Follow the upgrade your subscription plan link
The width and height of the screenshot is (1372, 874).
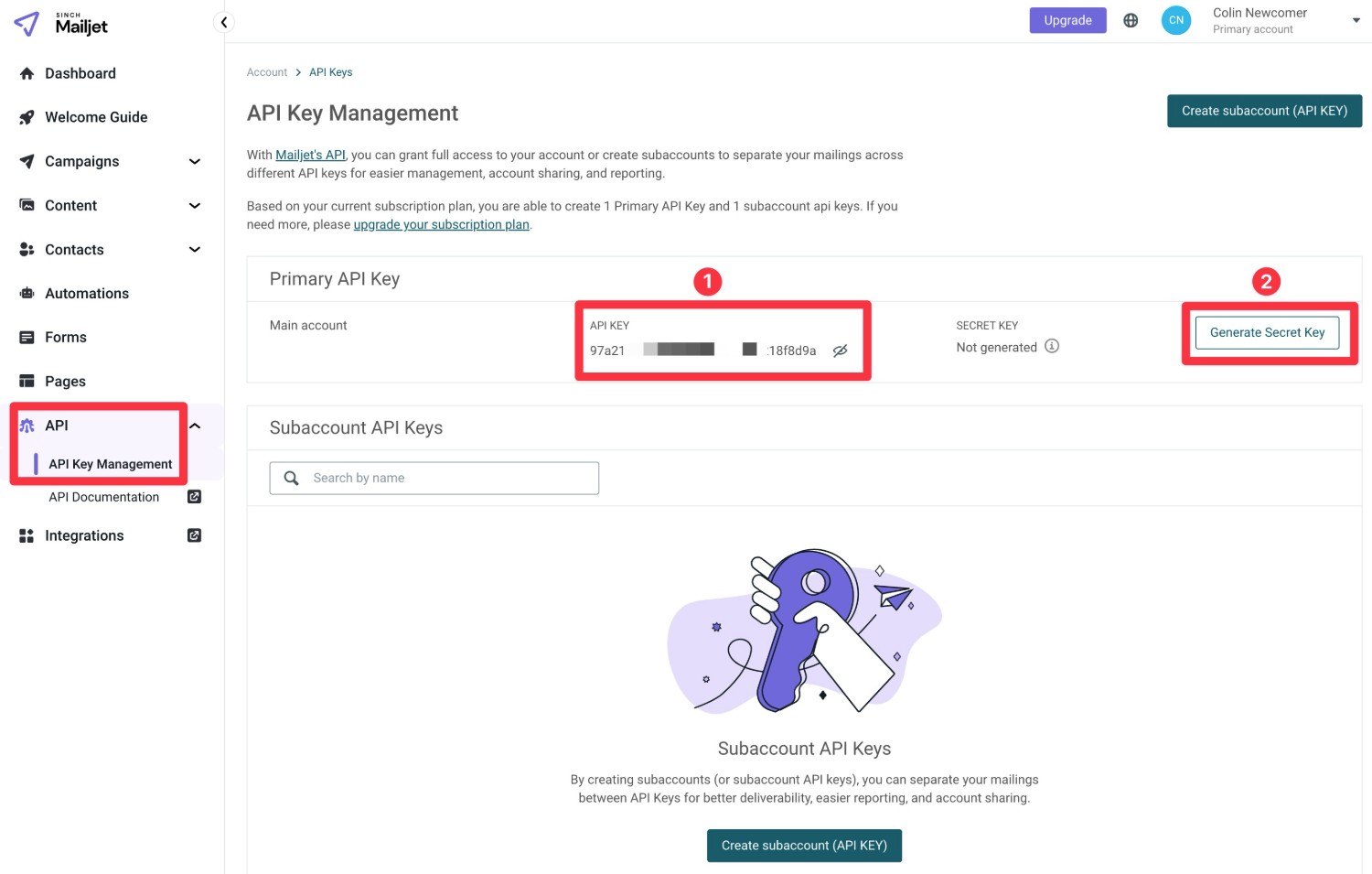441,225
